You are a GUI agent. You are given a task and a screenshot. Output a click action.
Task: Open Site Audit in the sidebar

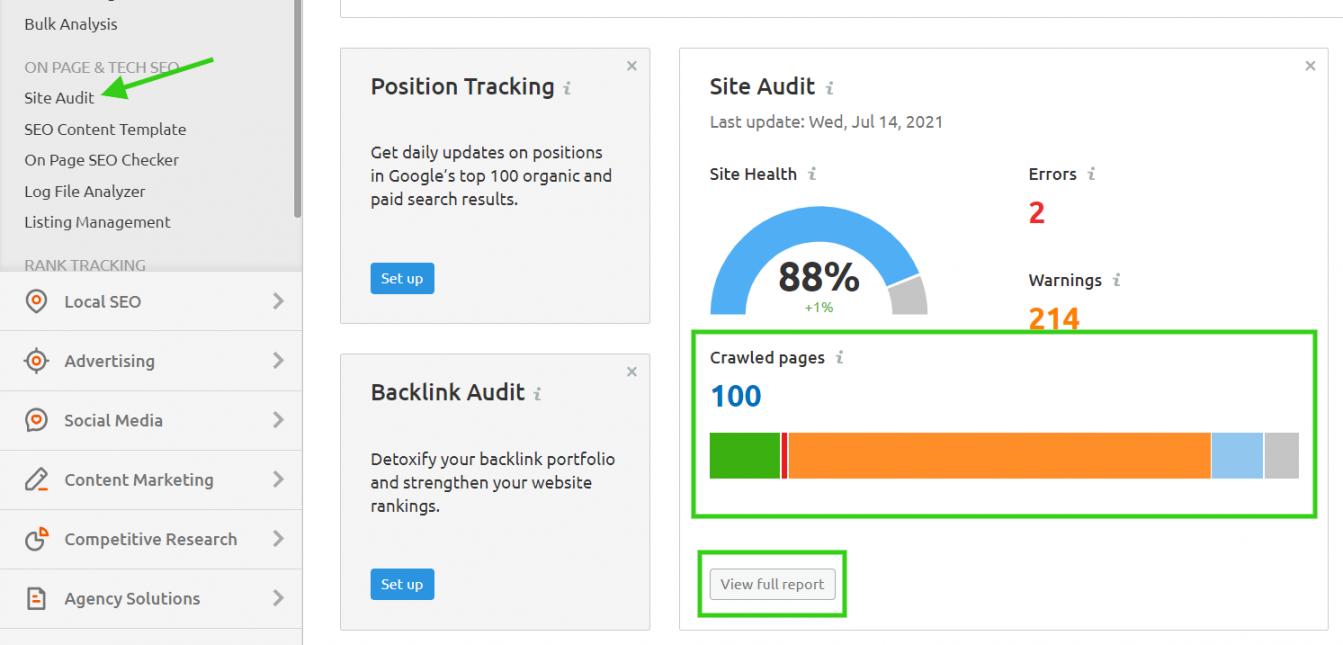(x=59, y=98)
